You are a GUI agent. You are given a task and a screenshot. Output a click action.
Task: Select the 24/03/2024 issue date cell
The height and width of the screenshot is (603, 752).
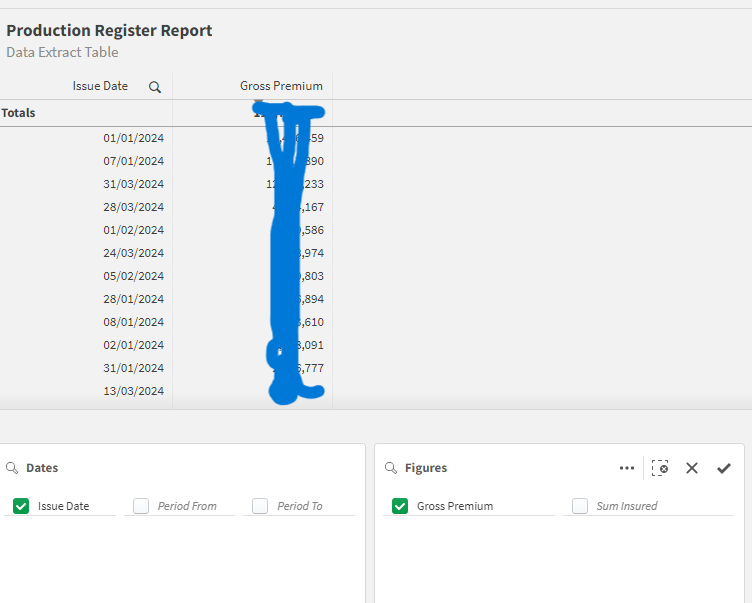coord(133,253)
